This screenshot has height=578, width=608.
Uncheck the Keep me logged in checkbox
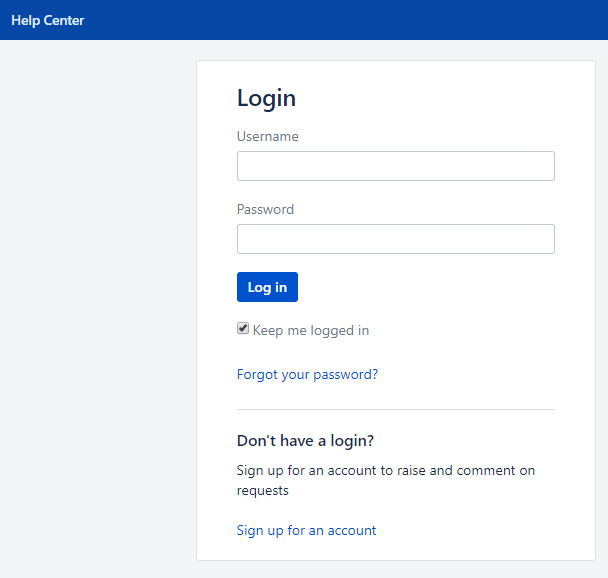click(x=243, y=328)
